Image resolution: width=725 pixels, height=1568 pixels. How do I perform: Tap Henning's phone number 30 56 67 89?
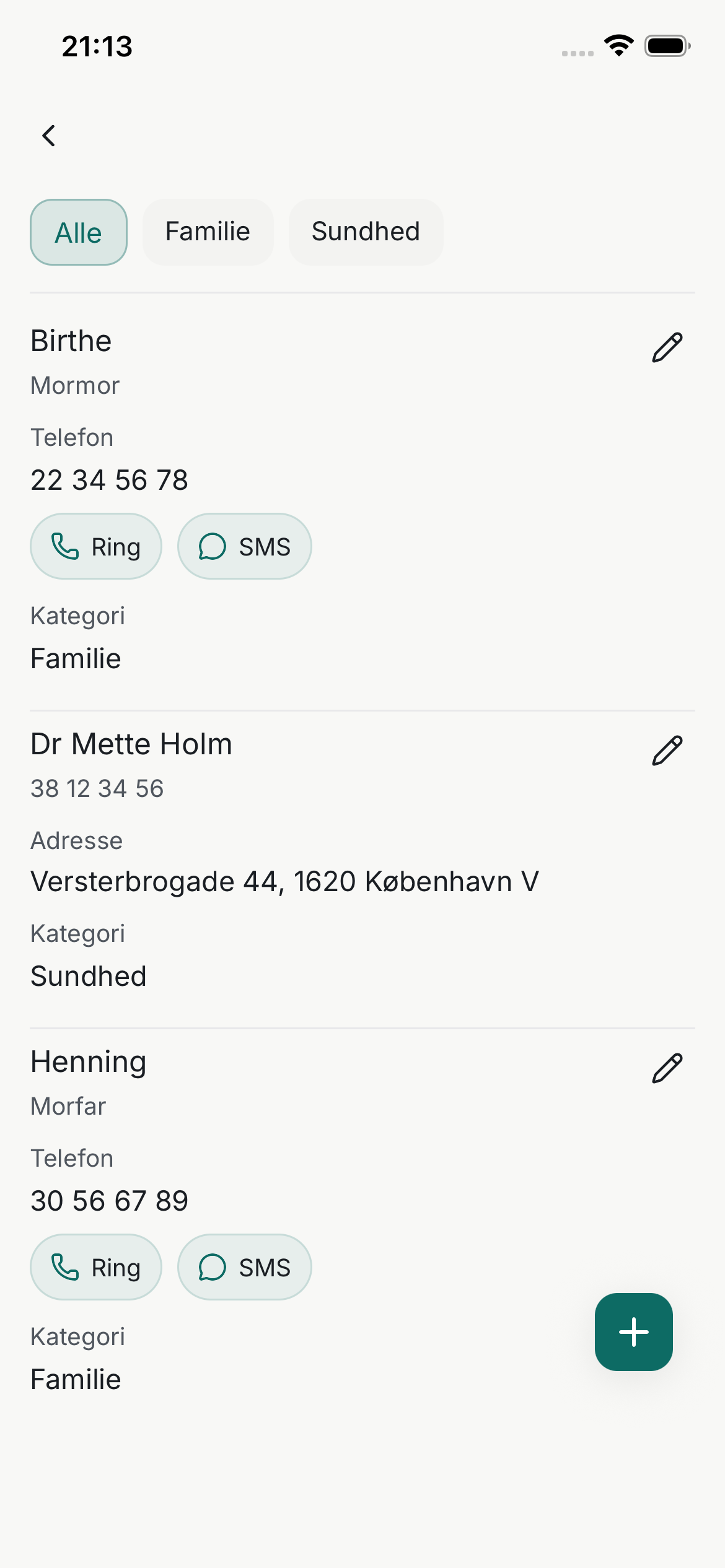pyautogui.click(x=109, y=1201)
